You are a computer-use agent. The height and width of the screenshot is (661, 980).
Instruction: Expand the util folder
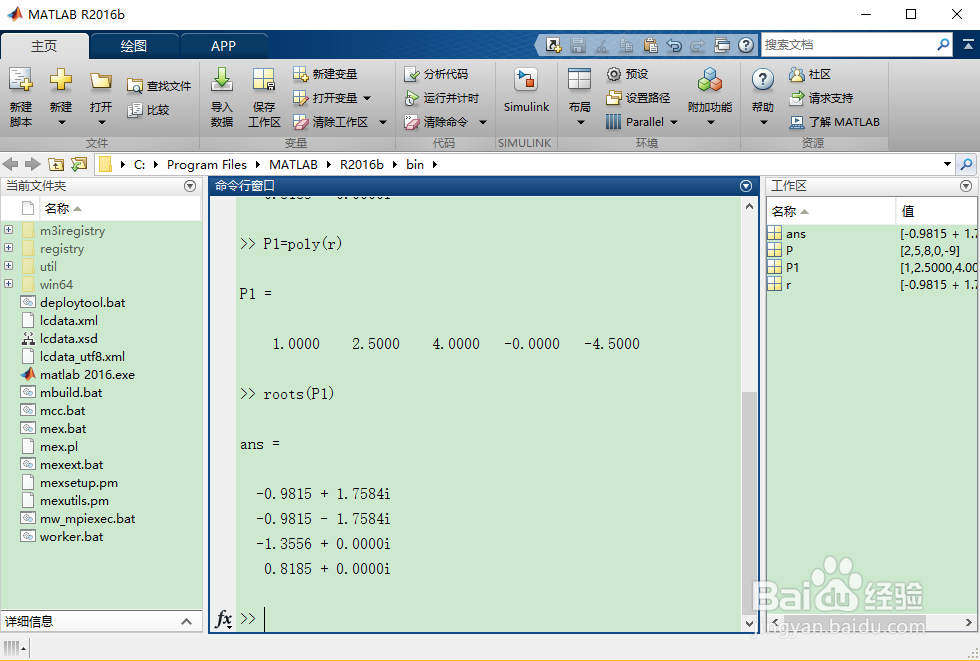[x=8, y=266]
